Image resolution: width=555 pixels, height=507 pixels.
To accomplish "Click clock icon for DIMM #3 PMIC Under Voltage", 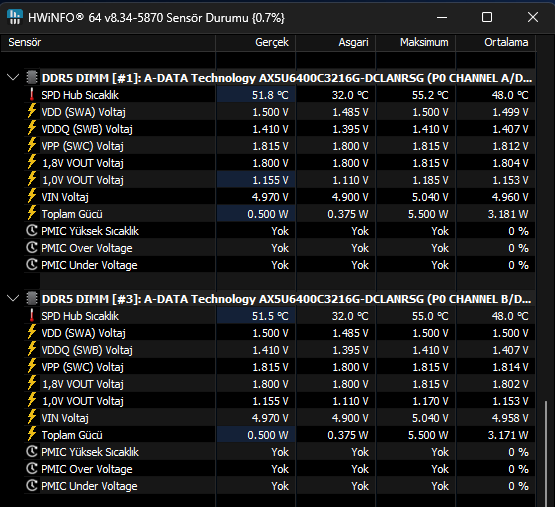I will [32, 485].
